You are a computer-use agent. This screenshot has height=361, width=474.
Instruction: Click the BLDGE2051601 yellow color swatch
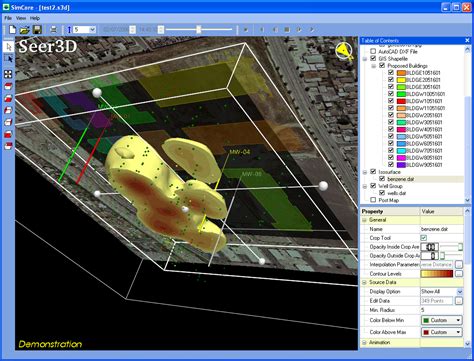(401, 80)
